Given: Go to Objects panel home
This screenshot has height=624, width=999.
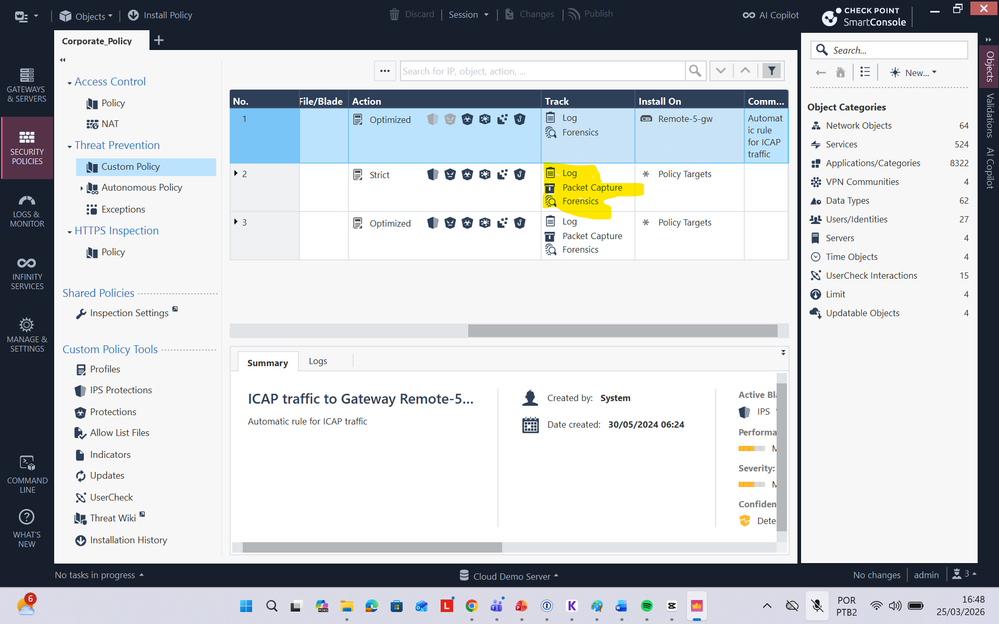Looking at the screenshot, I should click(840, 73).
